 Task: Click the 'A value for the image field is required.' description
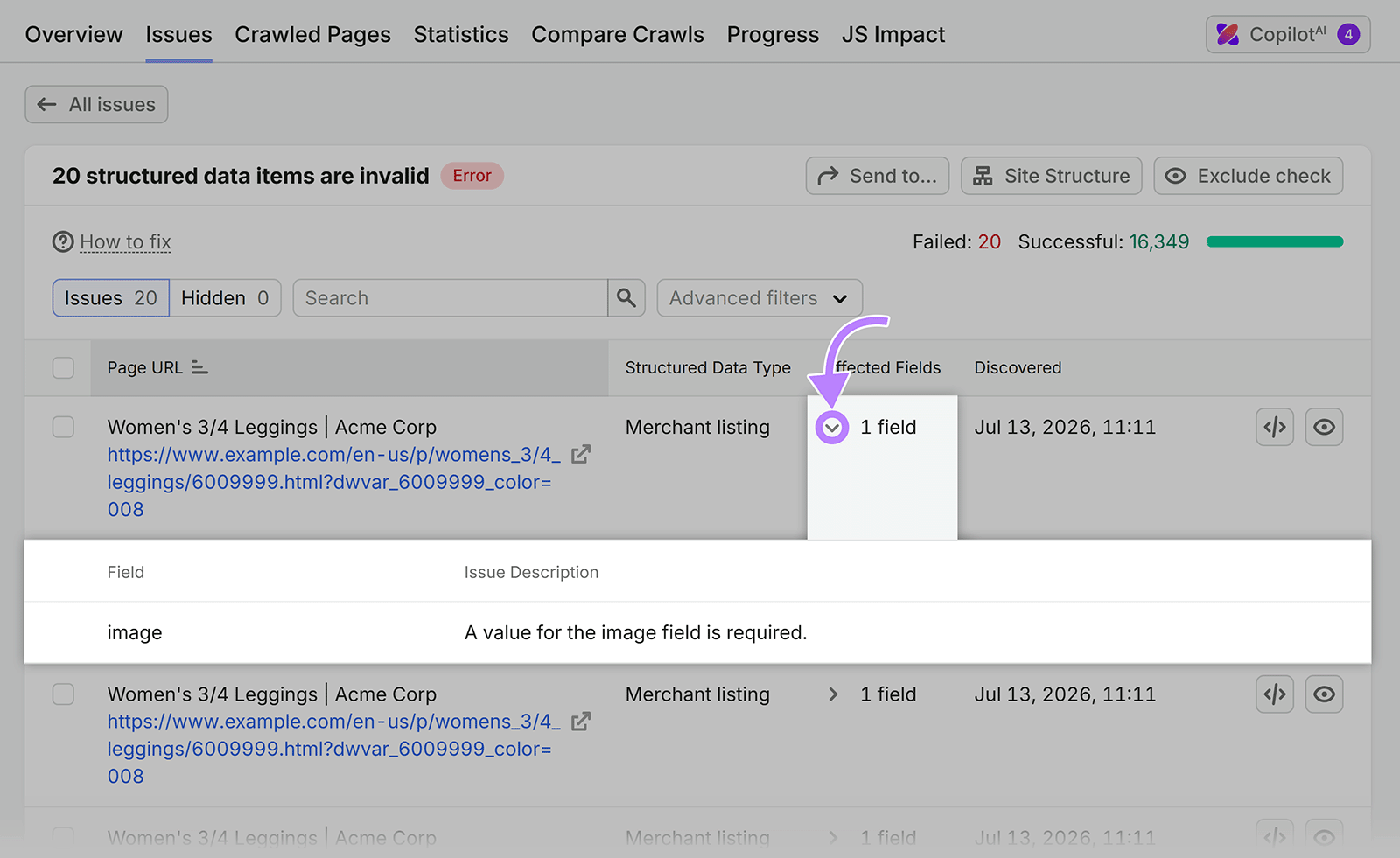pyautogui.click(x=636, y=632)
